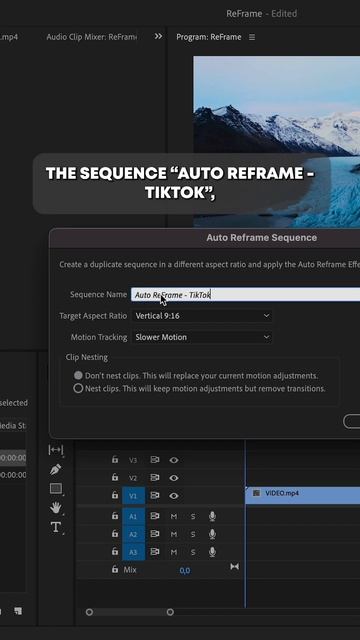
Task: Switch to Program: ReFrame tab
Action: [209, 37]
